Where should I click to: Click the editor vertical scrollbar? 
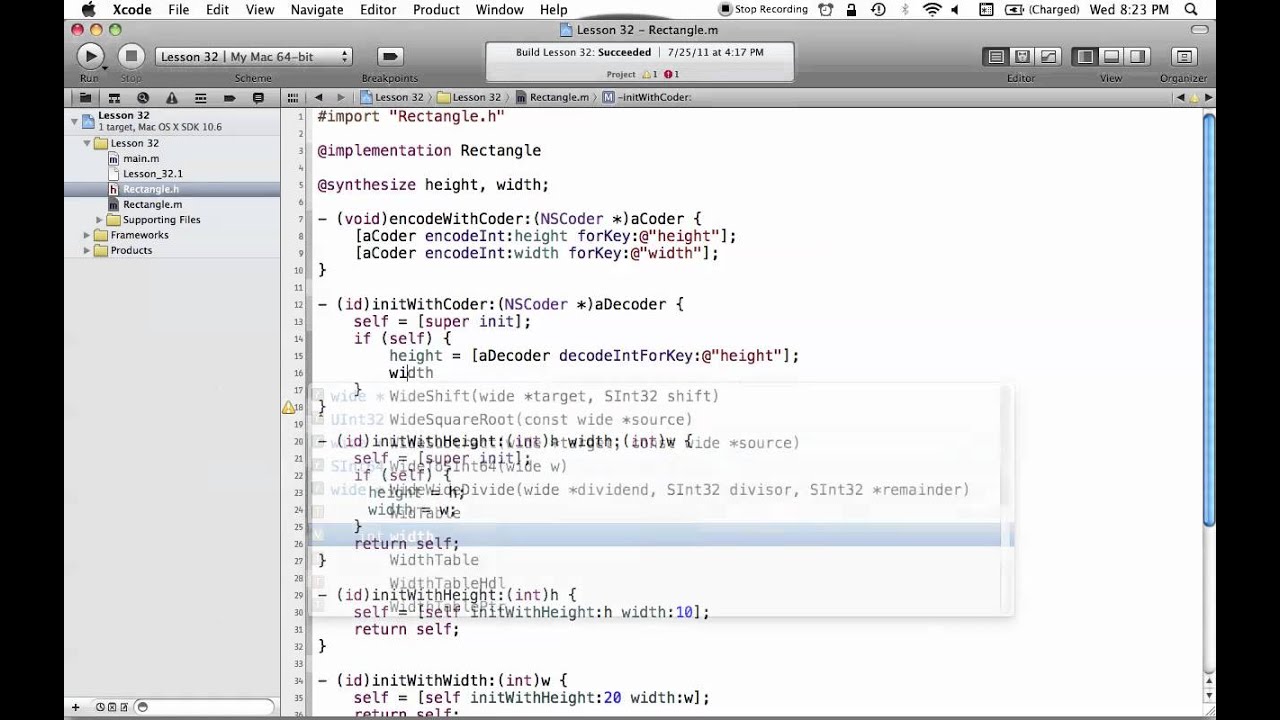click(x=1208, y=320)
